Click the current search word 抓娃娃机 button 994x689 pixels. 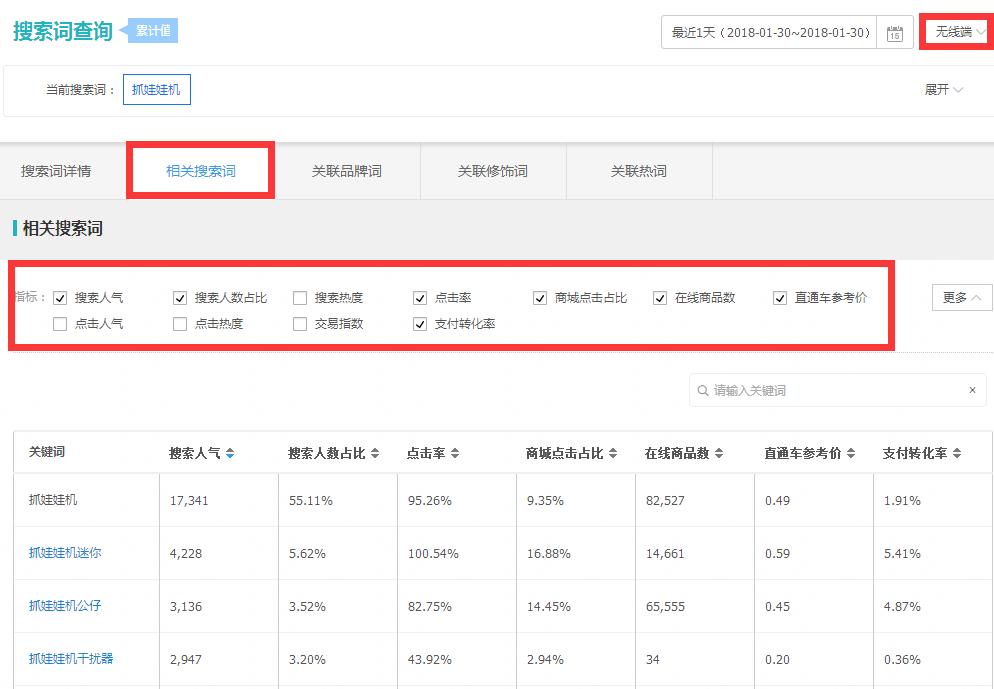pos(156,89)
